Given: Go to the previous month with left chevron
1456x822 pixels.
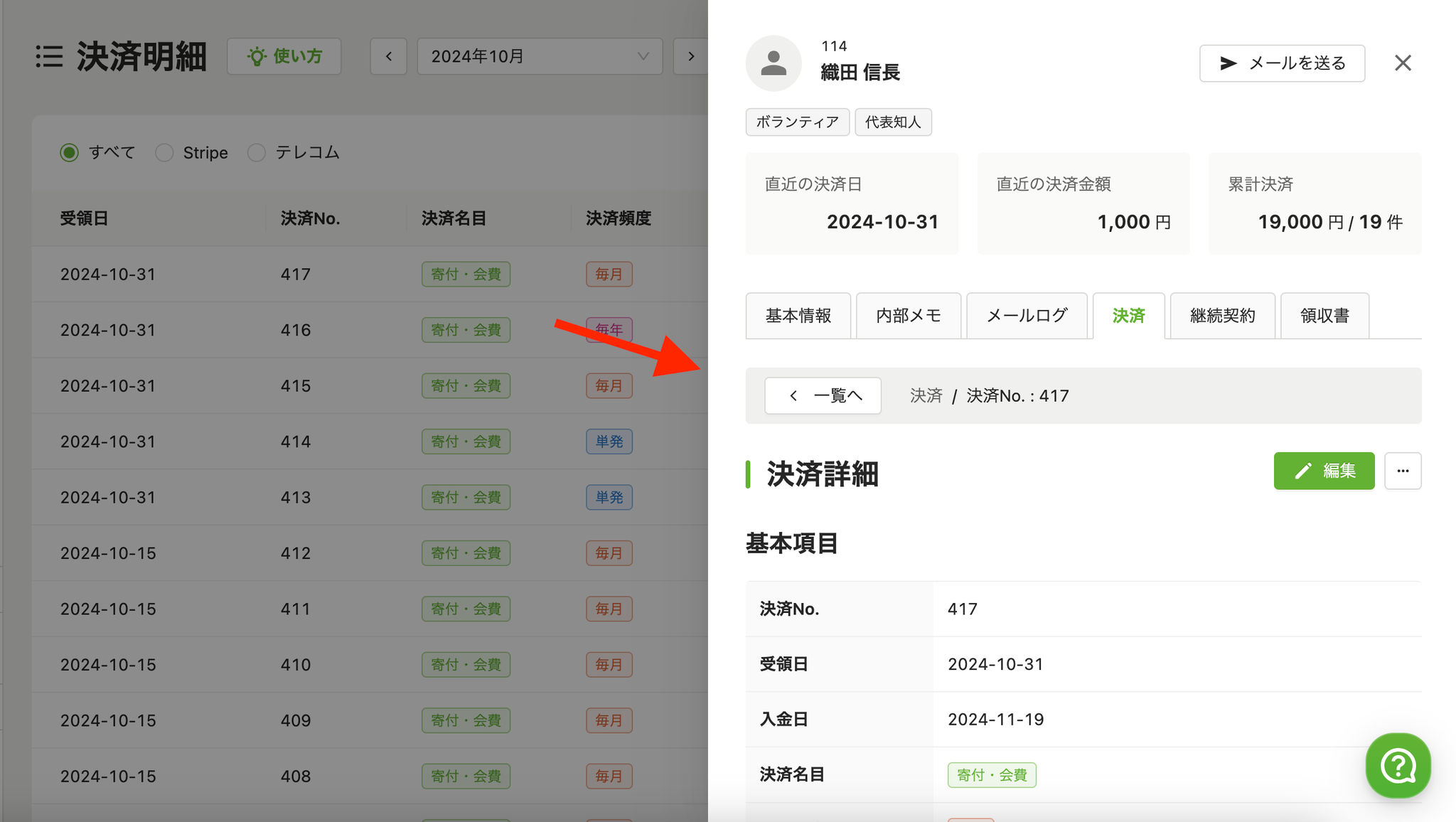Looking at the screenshot, I should [389, 56].
